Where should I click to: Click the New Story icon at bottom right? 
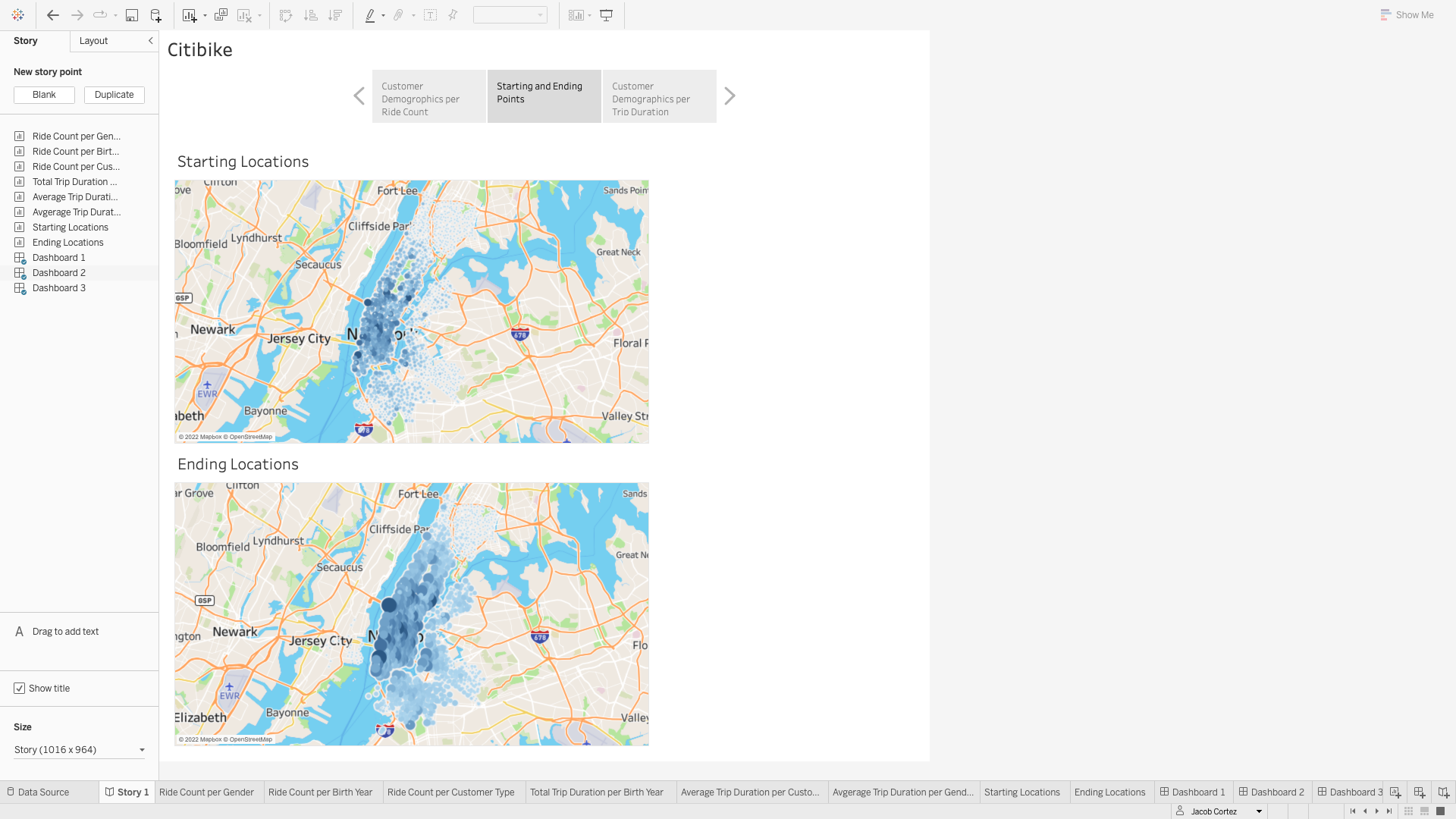coord(1442,792)
